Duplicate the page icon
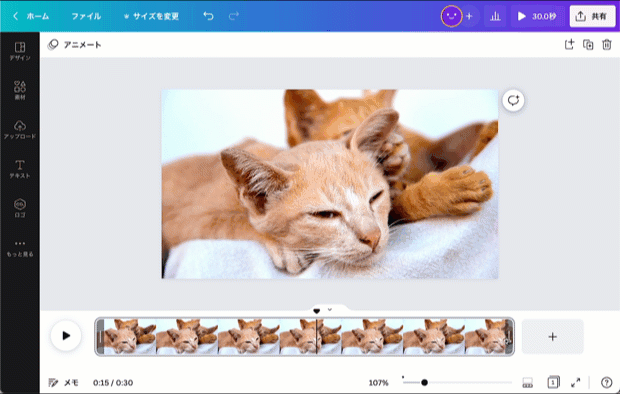 point(588,45)
